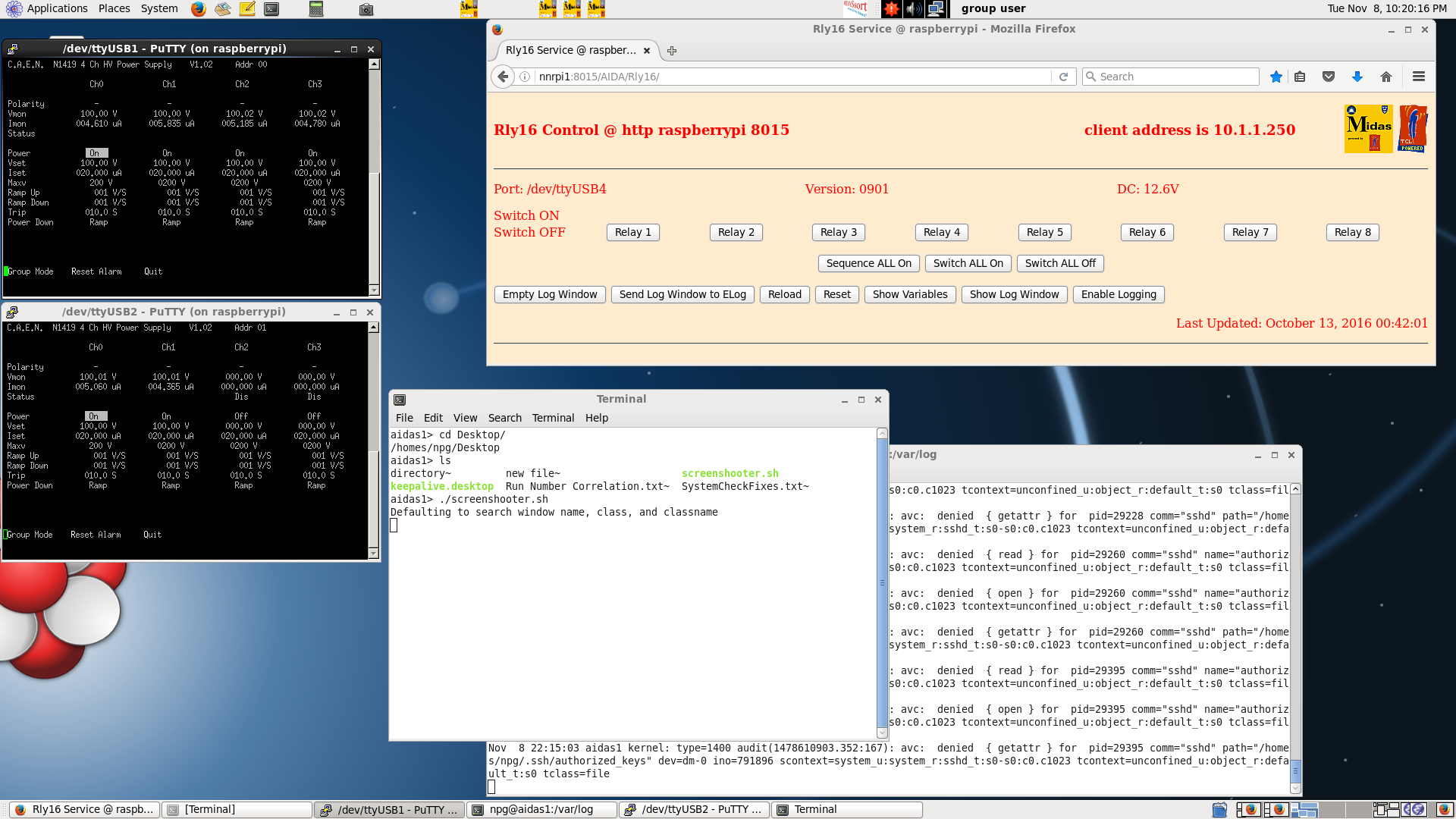Click Show Variables button
The height and width of the screenshot is (819, 1456).
pyautogui.click(x=910, y=294)
